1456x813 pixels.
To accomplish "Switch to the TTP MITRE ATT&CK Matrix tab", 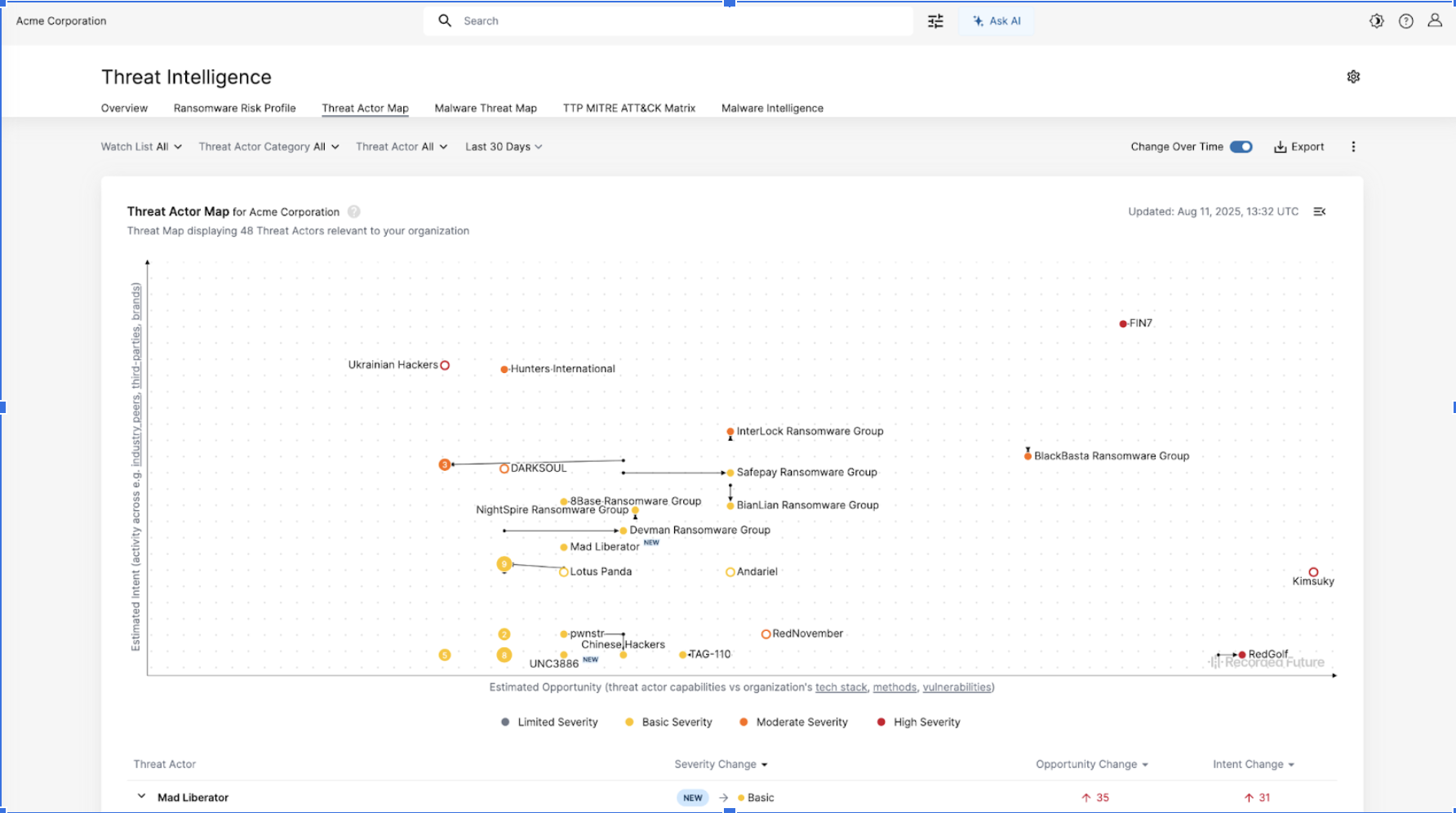I will tap(628, 108).
